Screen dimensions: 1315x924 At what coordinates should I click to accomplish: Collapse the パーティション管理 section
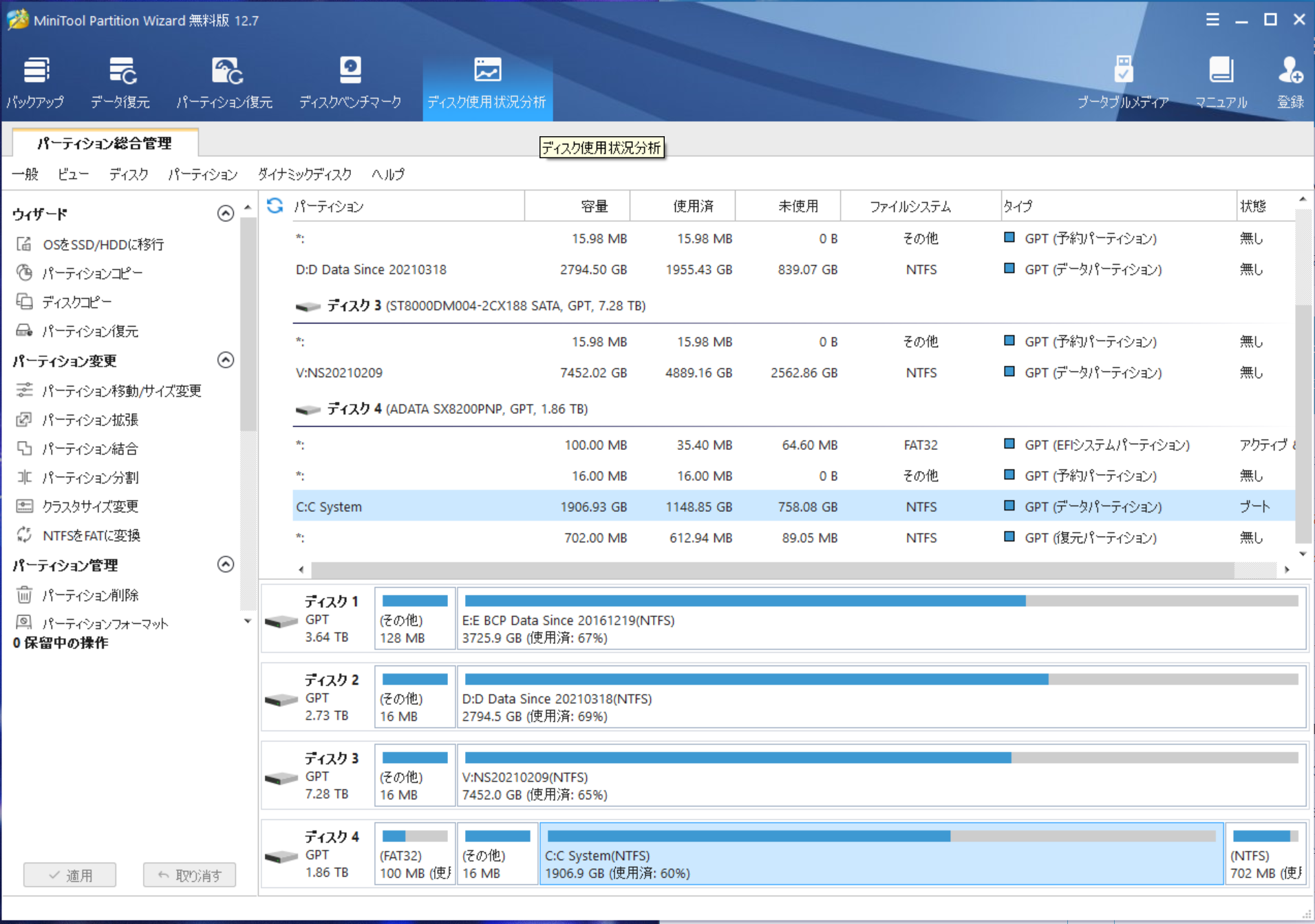pyautogui.click(x=225, y=564)
